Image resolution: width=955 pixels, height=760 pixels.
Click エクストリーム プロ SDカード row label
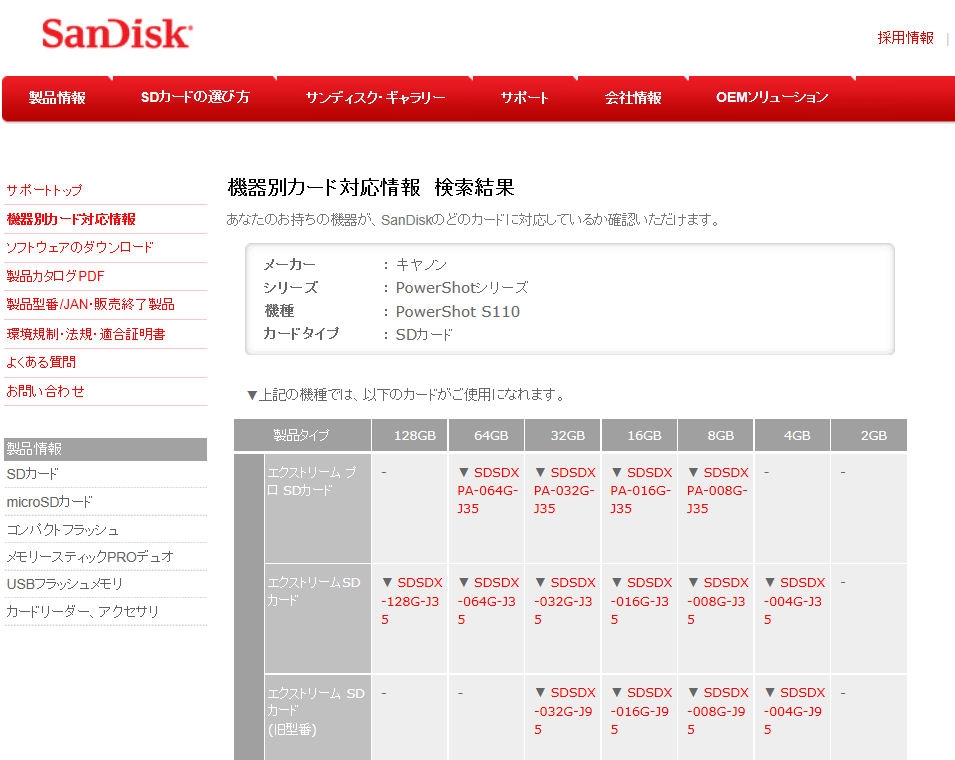click(x=317, y=508)
